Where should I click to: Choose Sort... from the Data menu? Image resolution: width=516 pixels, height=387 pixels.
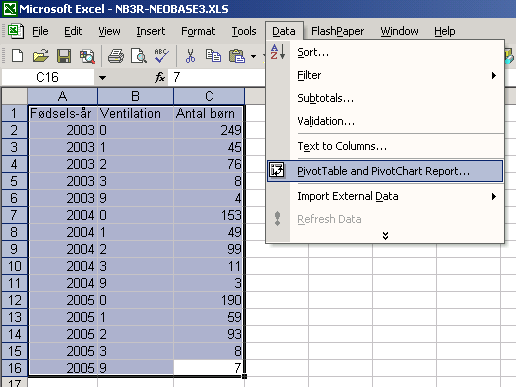coord(385,52)
